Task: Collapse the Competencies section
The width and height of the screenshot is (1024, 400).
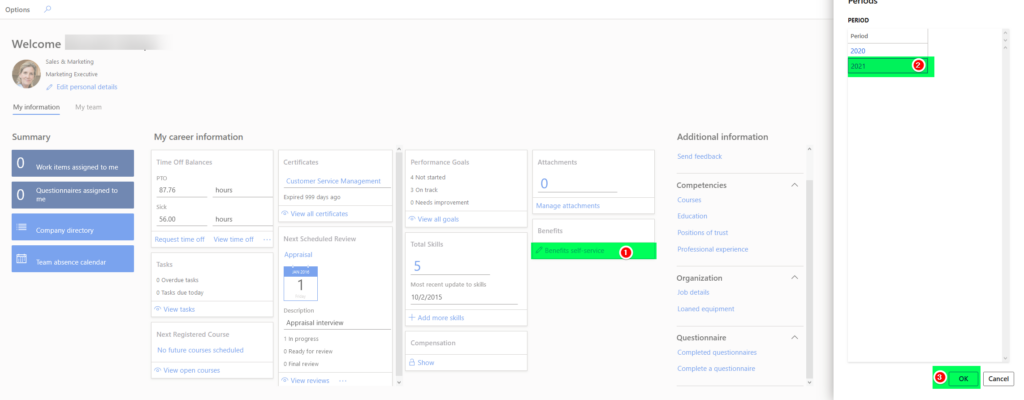Action: 795,185
